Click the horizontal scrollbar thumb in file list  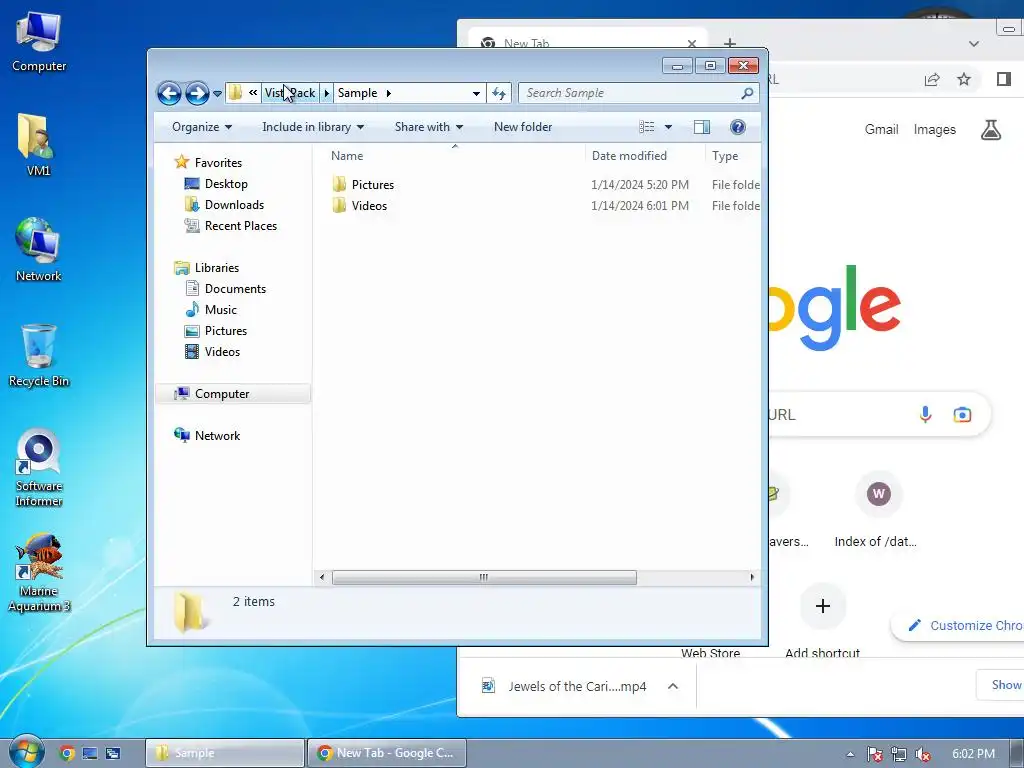pos(484,577)
